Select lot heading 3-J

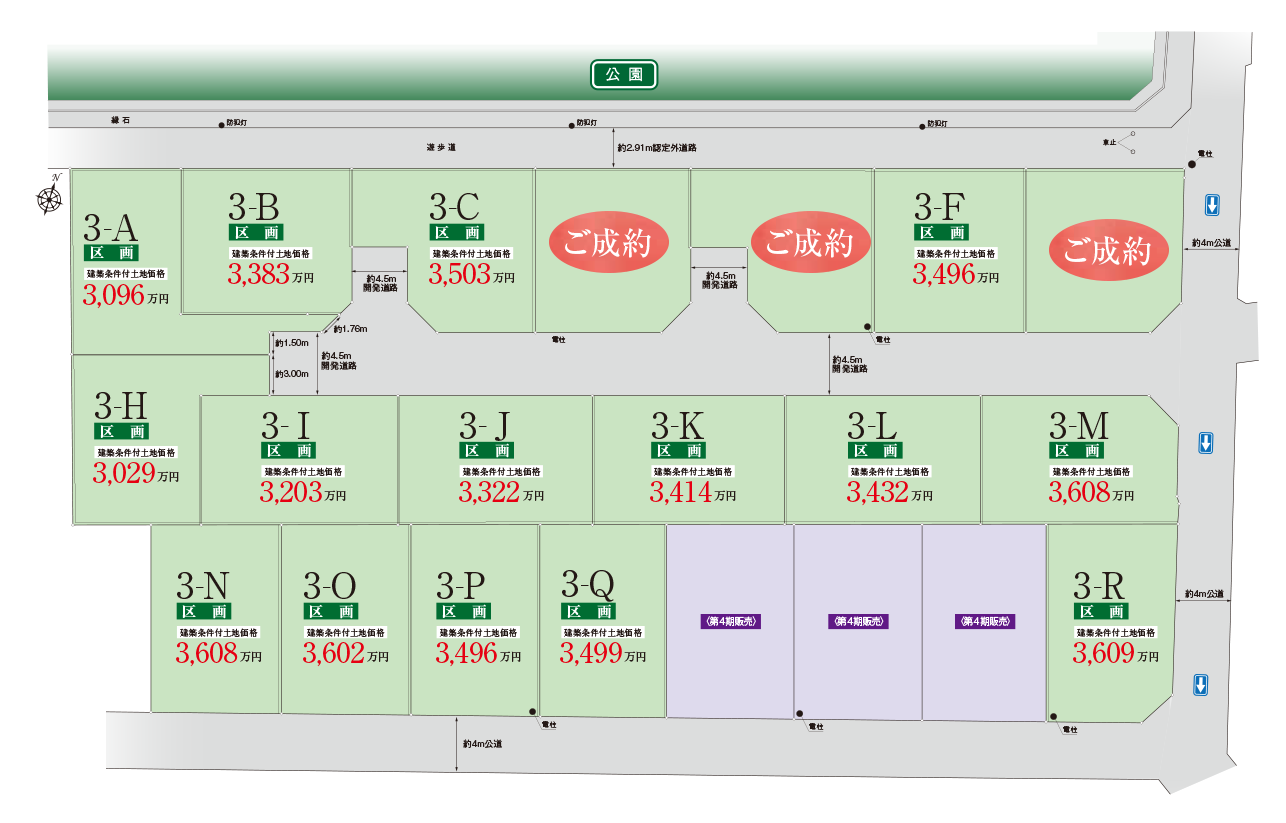point(485,425)
